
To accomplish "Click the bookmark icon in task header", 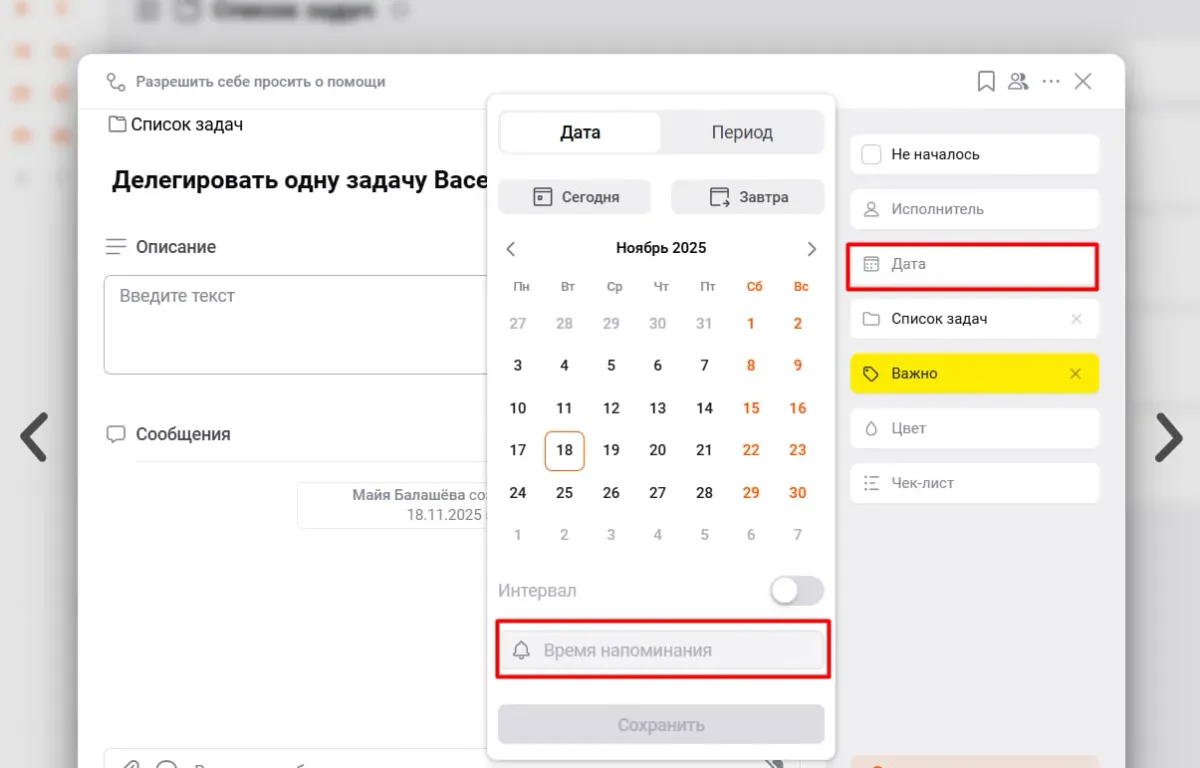I will [x=986, y=82].
